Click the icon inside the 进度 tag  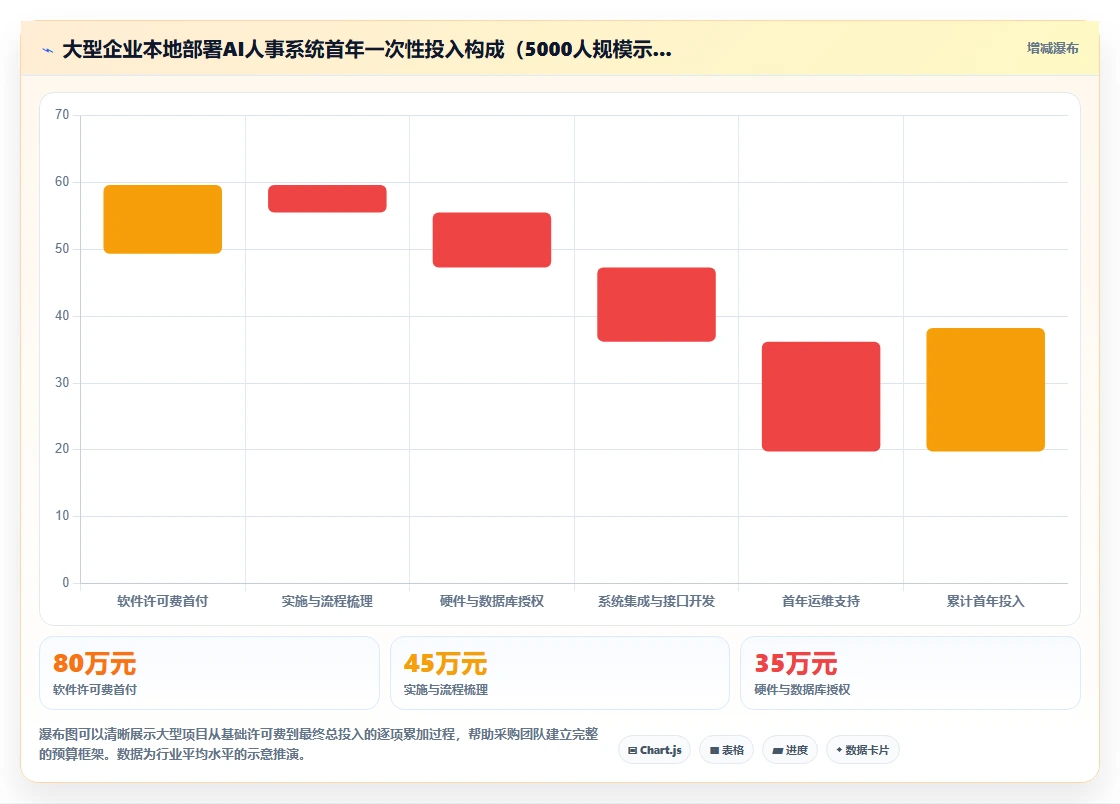coord(778,750)
